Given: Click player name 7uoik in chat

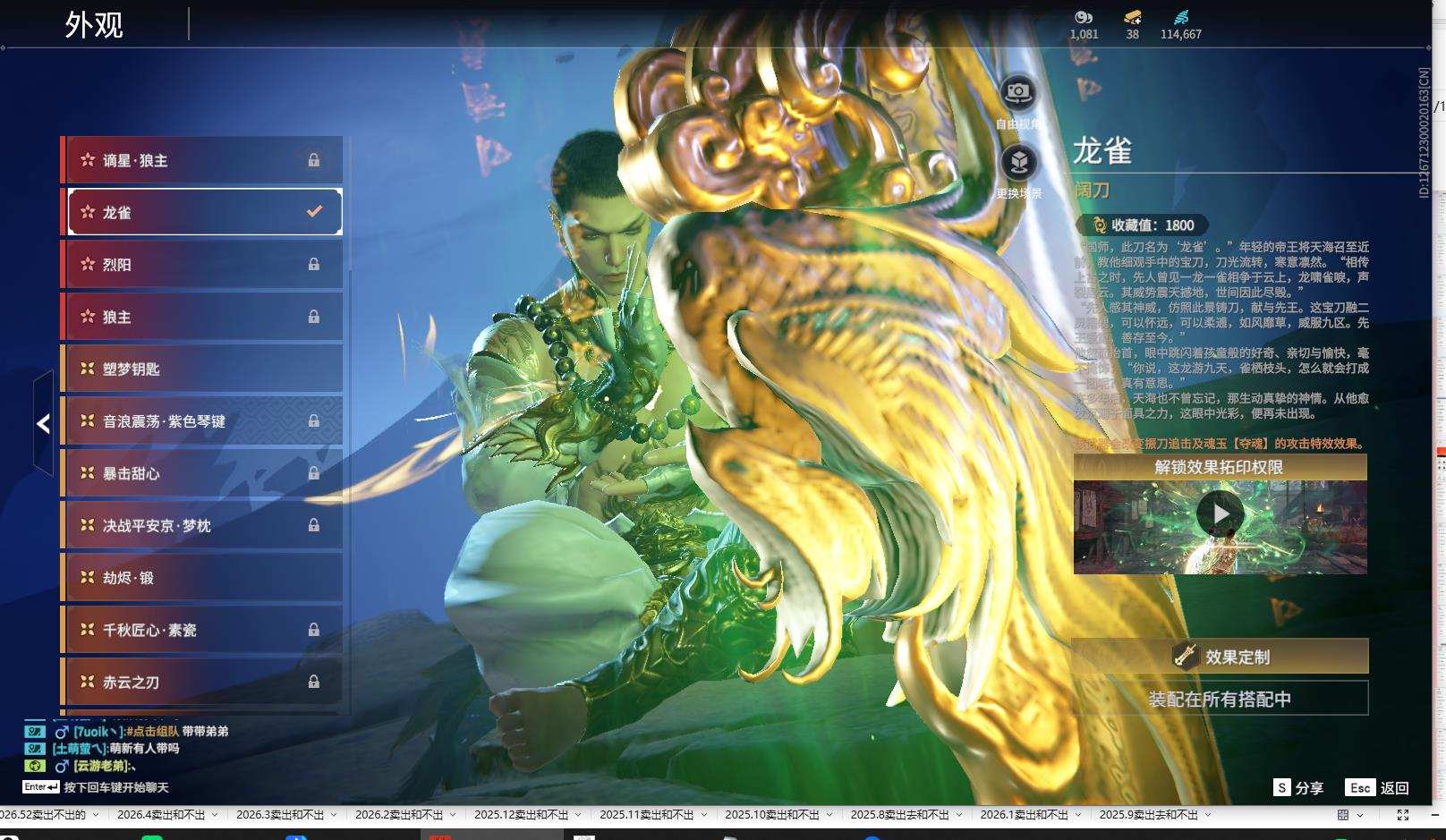Looking at the screenshot, I should coord(99,732).
